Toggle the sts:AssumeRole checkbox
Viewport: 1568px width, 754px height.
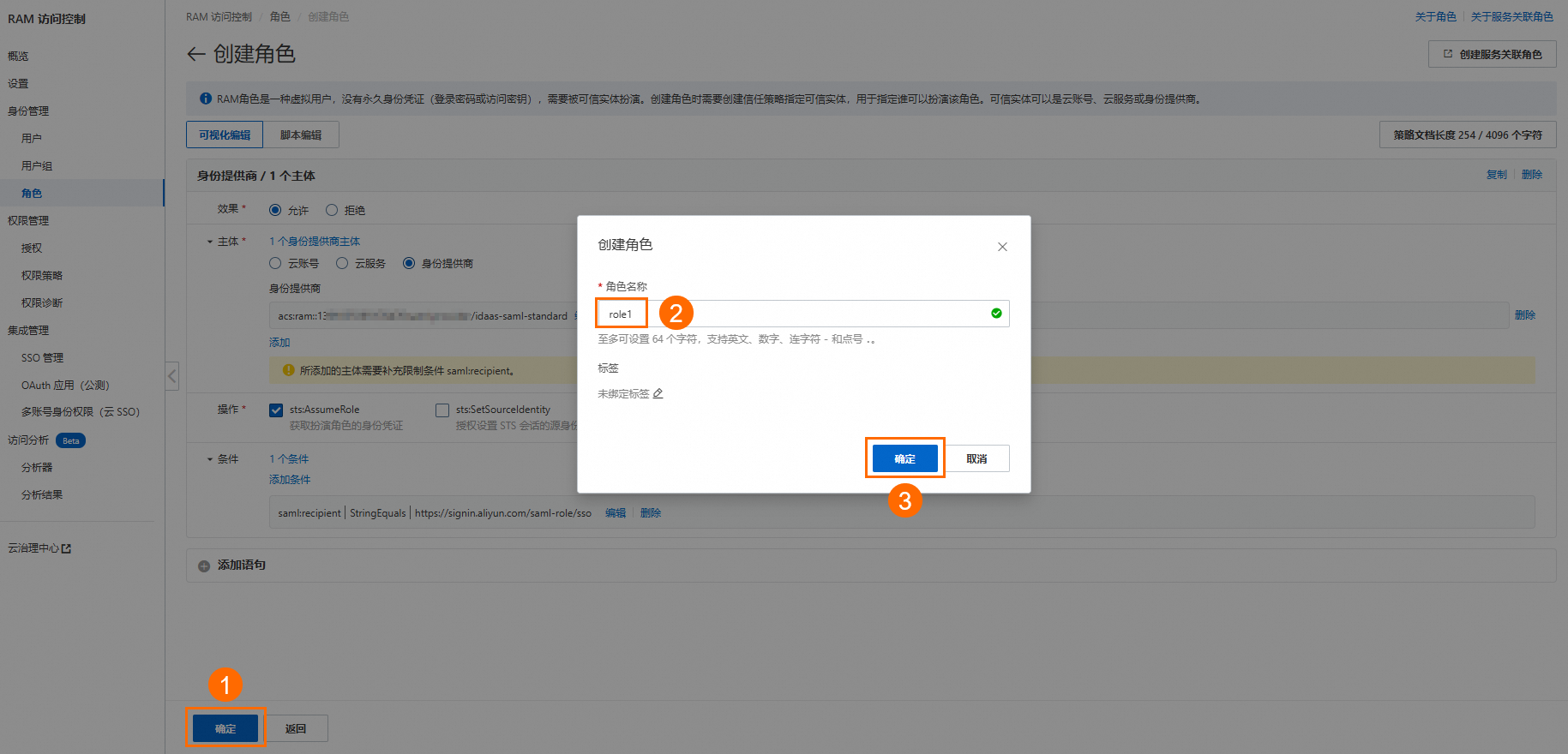pos(276,410)
